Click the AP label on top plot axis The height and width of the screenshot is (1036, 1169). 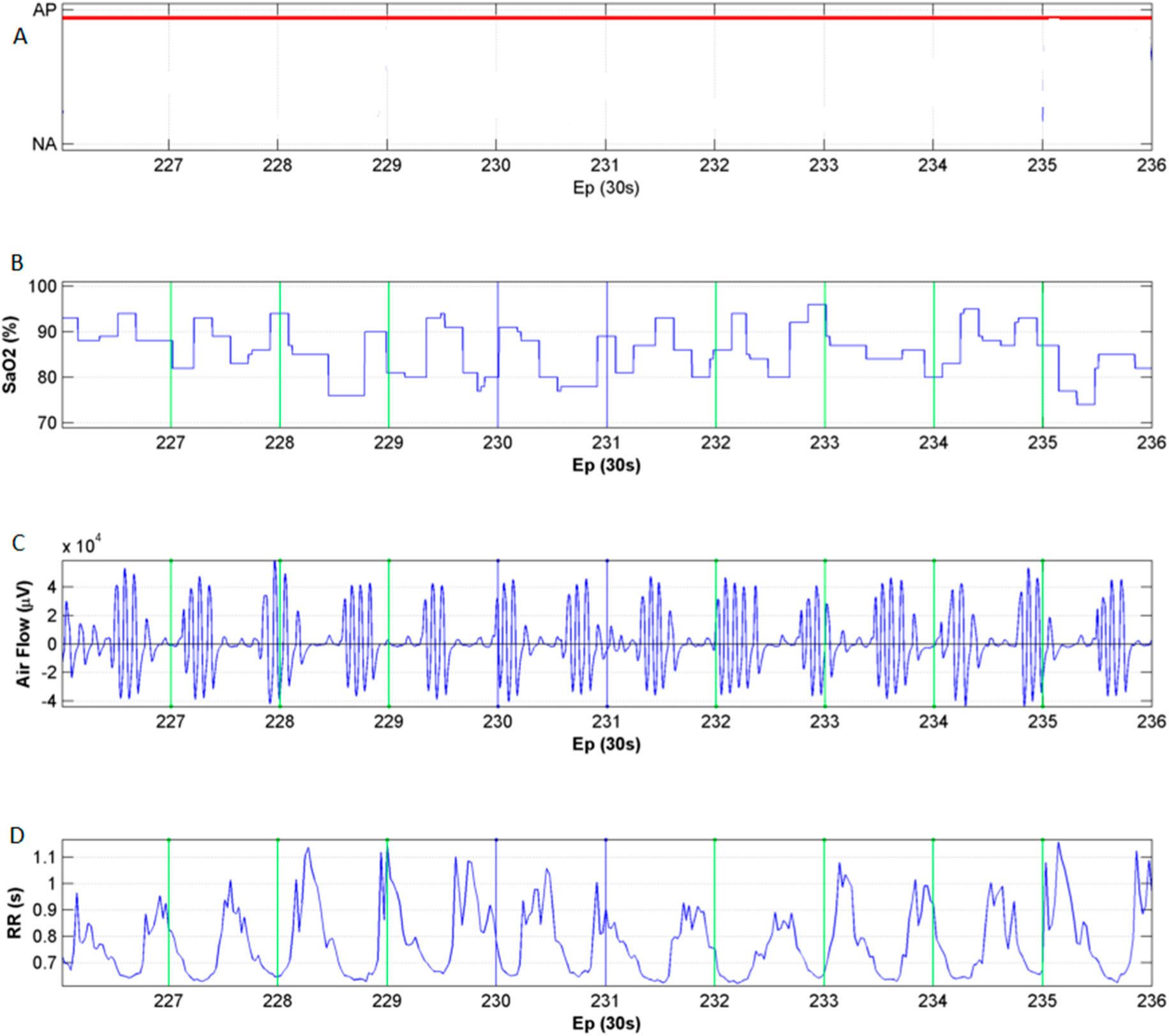pos(44,11)
